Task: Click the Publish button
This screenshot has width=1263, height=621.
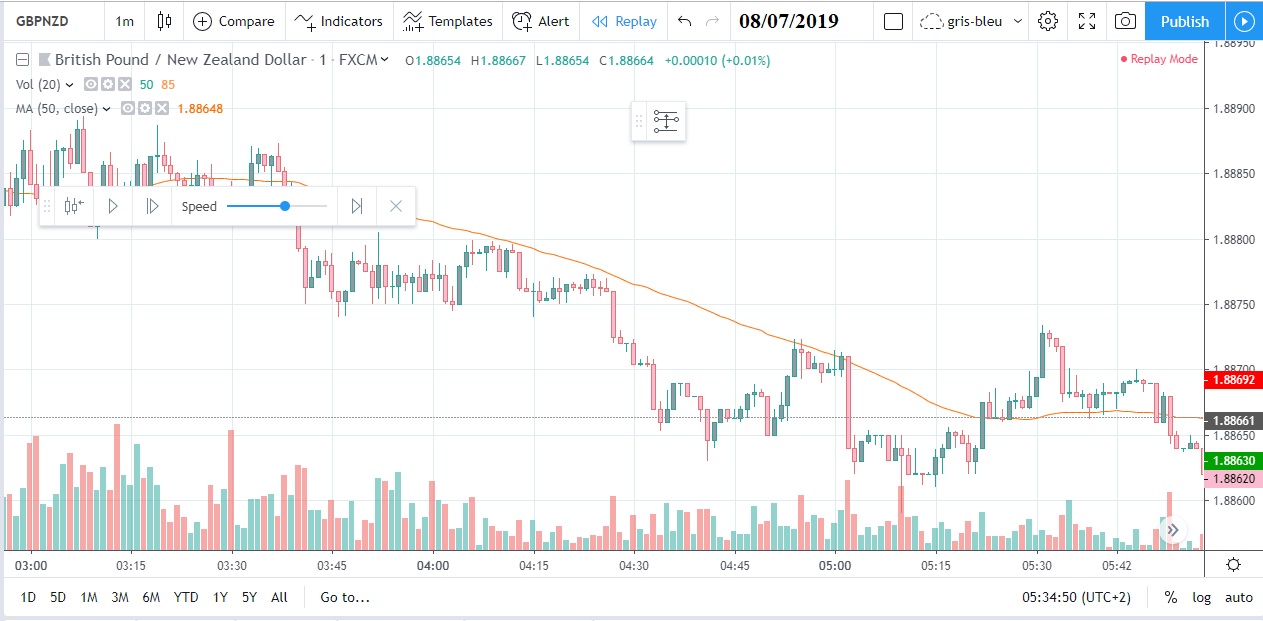Action: 1185,21
